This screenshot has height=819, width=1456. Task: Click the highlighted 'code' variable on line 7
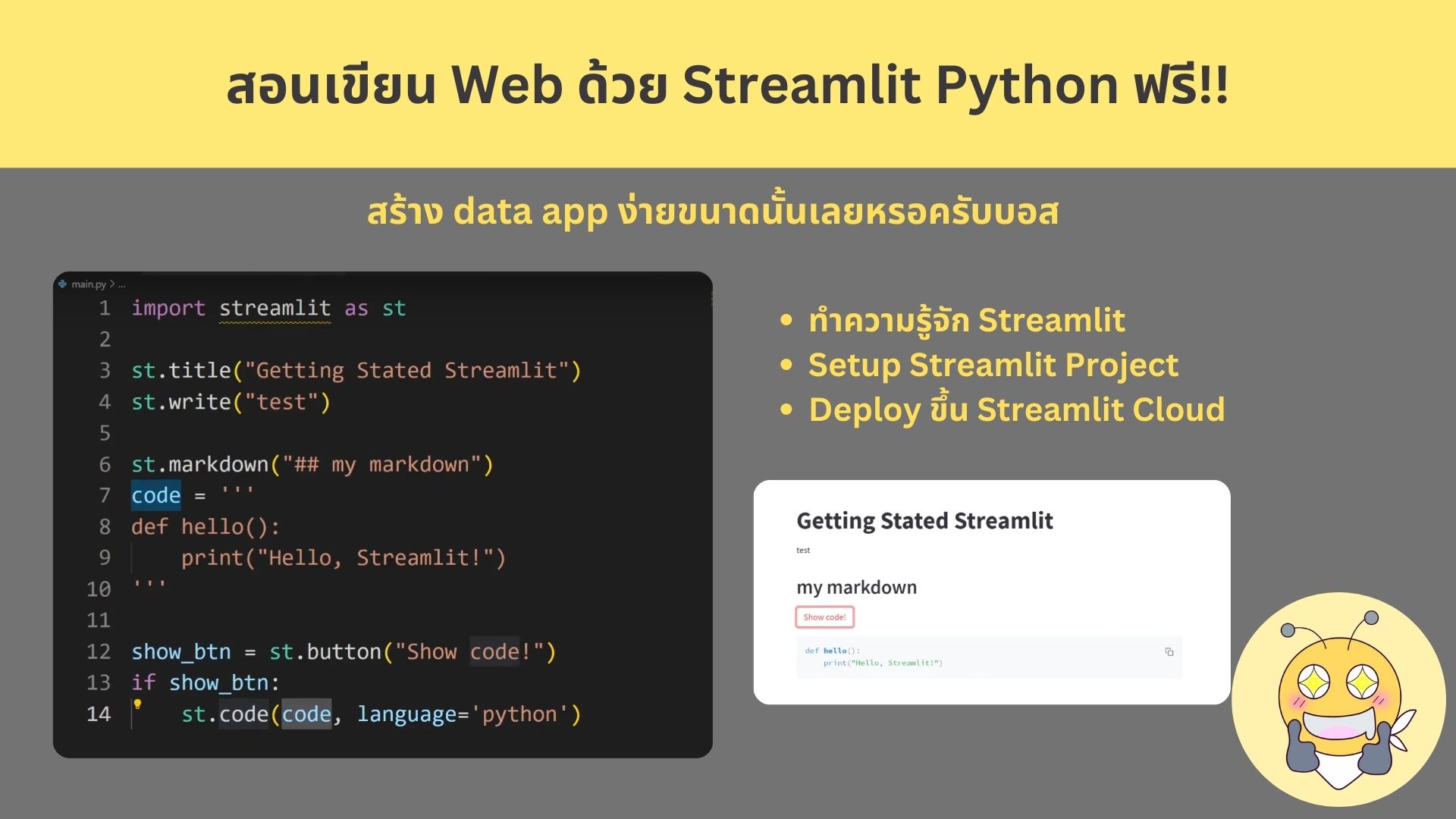(x=156, y=495)
